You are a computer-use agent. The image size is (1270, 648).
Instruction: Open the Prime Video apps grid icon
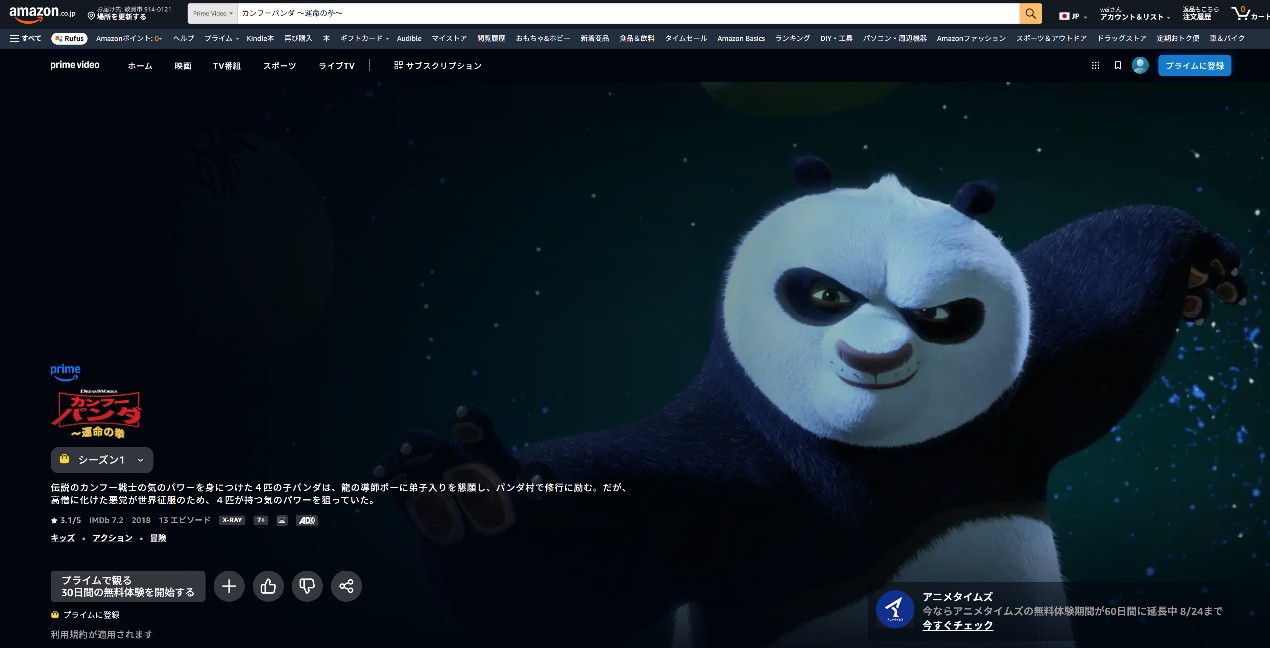point(1095,65)
